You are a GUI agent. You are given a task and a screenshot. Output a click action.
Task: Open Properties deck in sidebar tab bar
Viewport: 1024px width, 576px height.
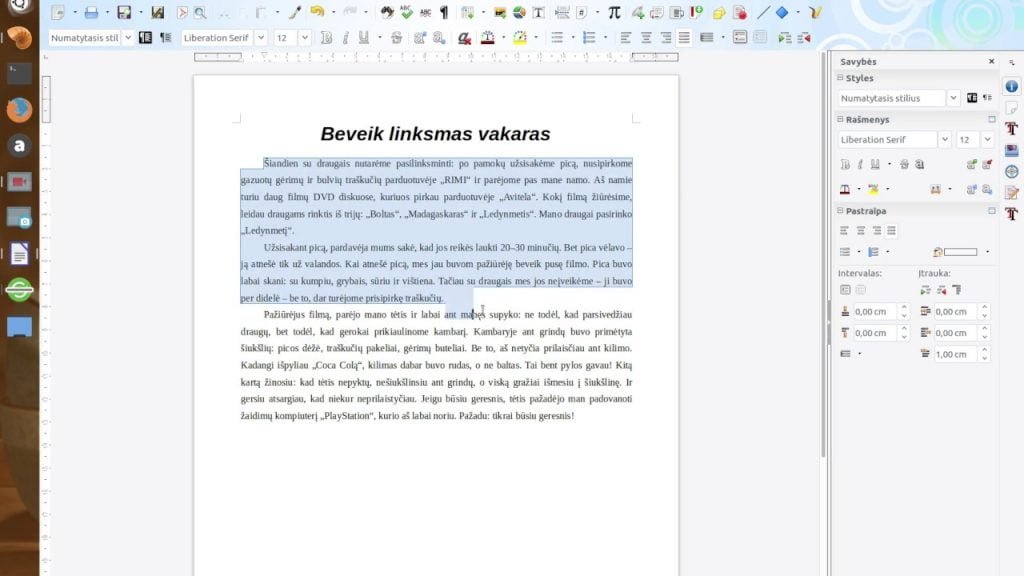coord(1012,86)
